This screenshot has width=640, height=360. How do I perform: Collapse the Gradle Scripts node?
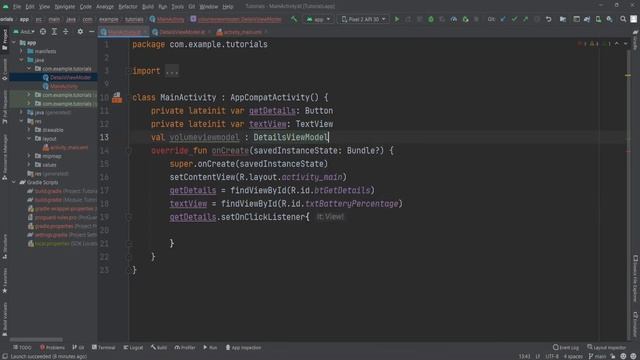click(x=14, y=182)
